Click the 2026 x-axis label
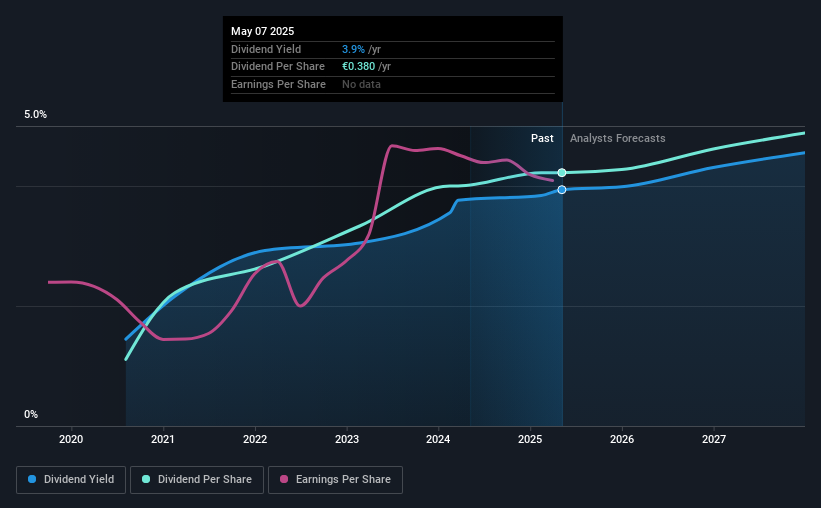 (x=622, y=439)
